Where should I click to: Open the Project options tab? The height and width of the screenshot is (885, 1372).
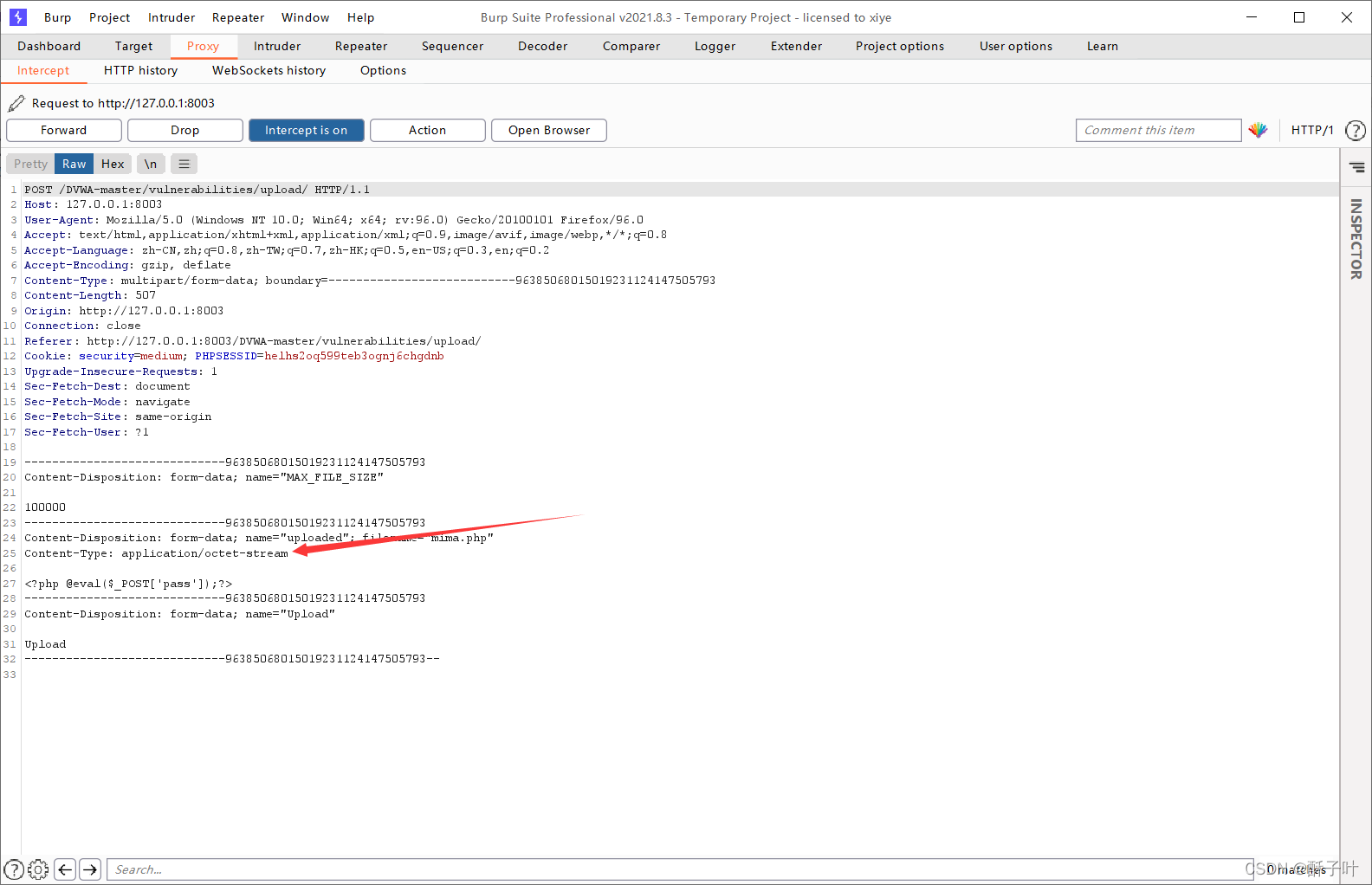click(900, 46)
